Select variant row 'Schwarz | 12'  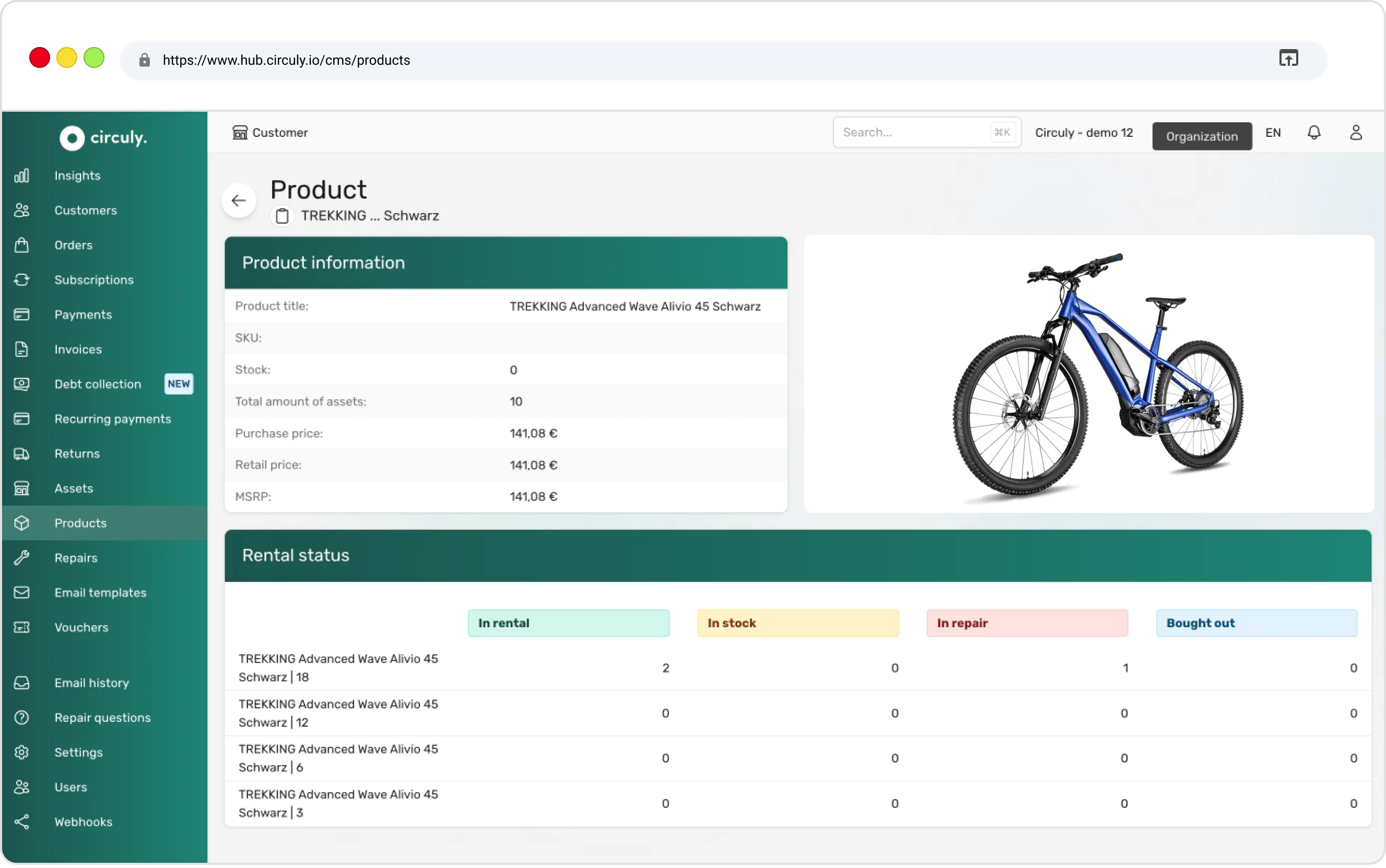[x=798, y=713]
